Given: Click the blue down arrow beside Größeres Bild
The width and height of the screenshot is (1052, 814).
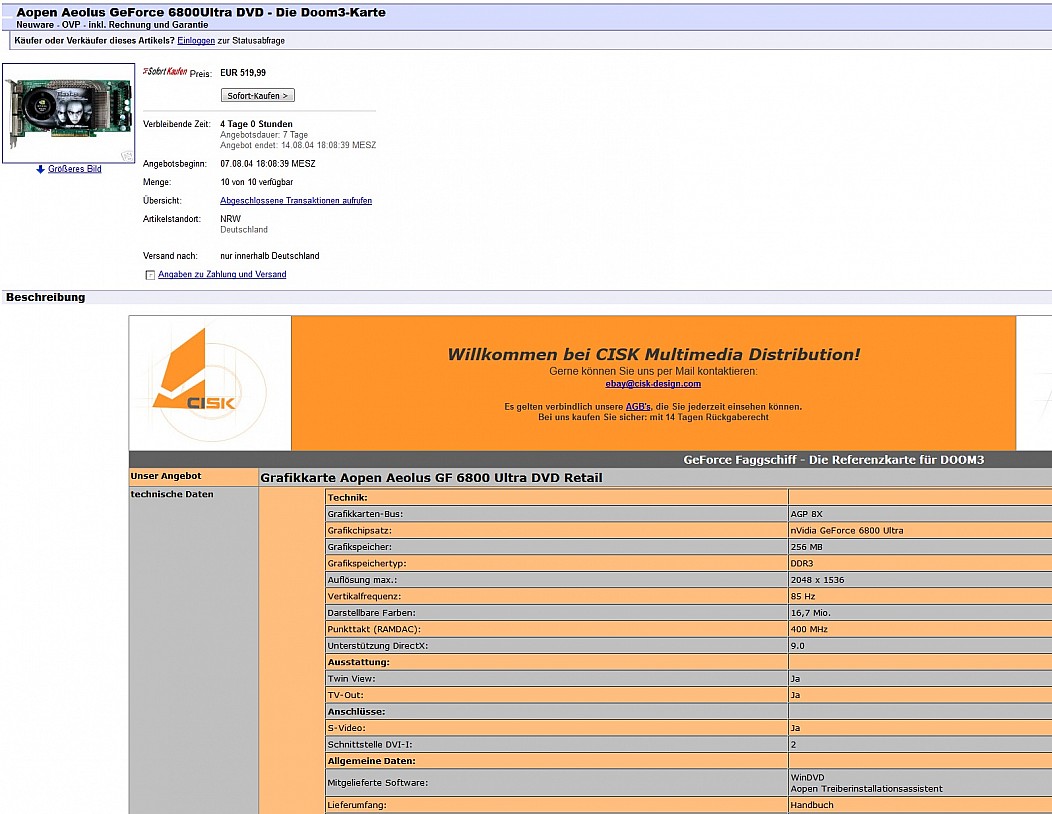Looking at the screenshot, I should (40, 169).
